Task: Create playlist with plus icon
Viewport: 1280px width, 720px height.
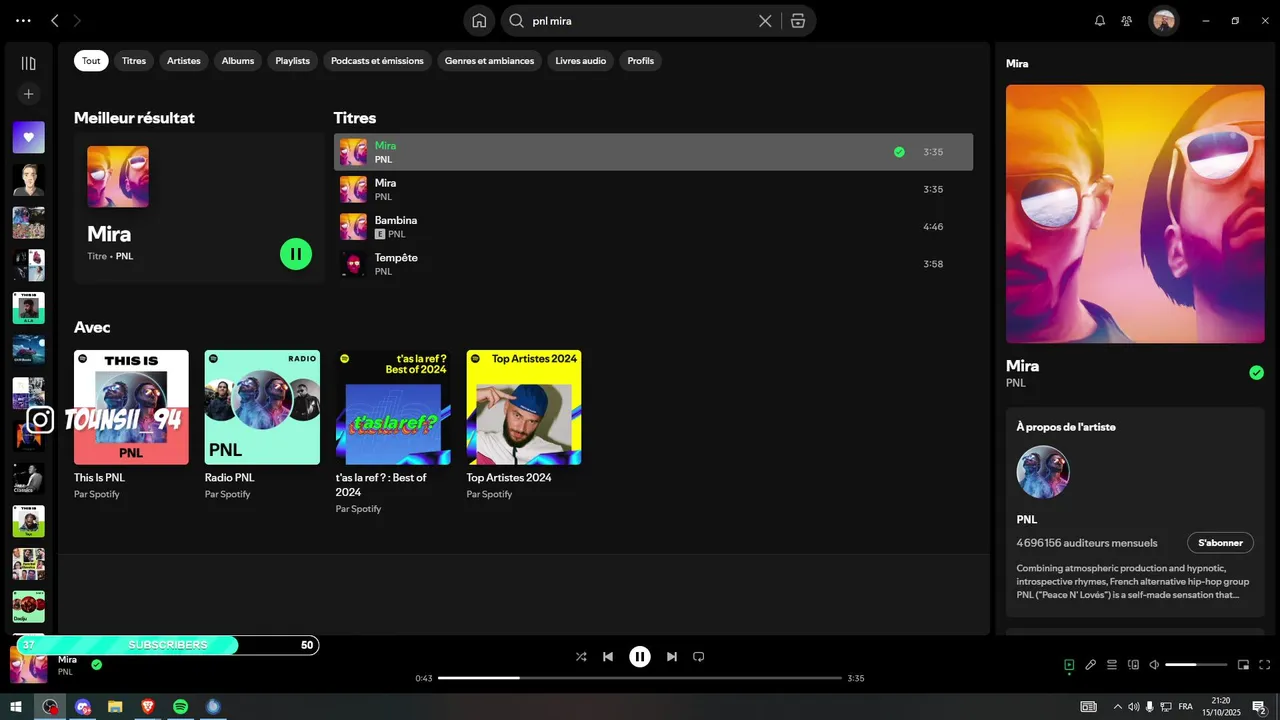Action: 28,94
